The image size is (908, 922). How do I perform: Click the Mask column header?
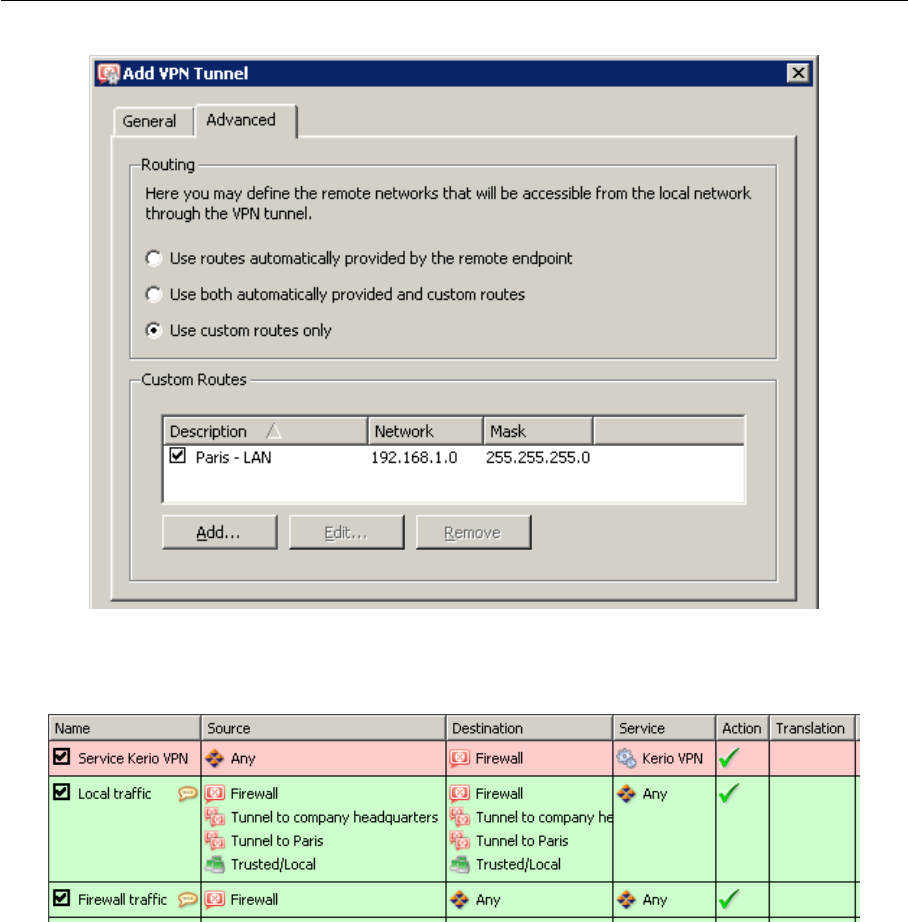click(538, 431)
